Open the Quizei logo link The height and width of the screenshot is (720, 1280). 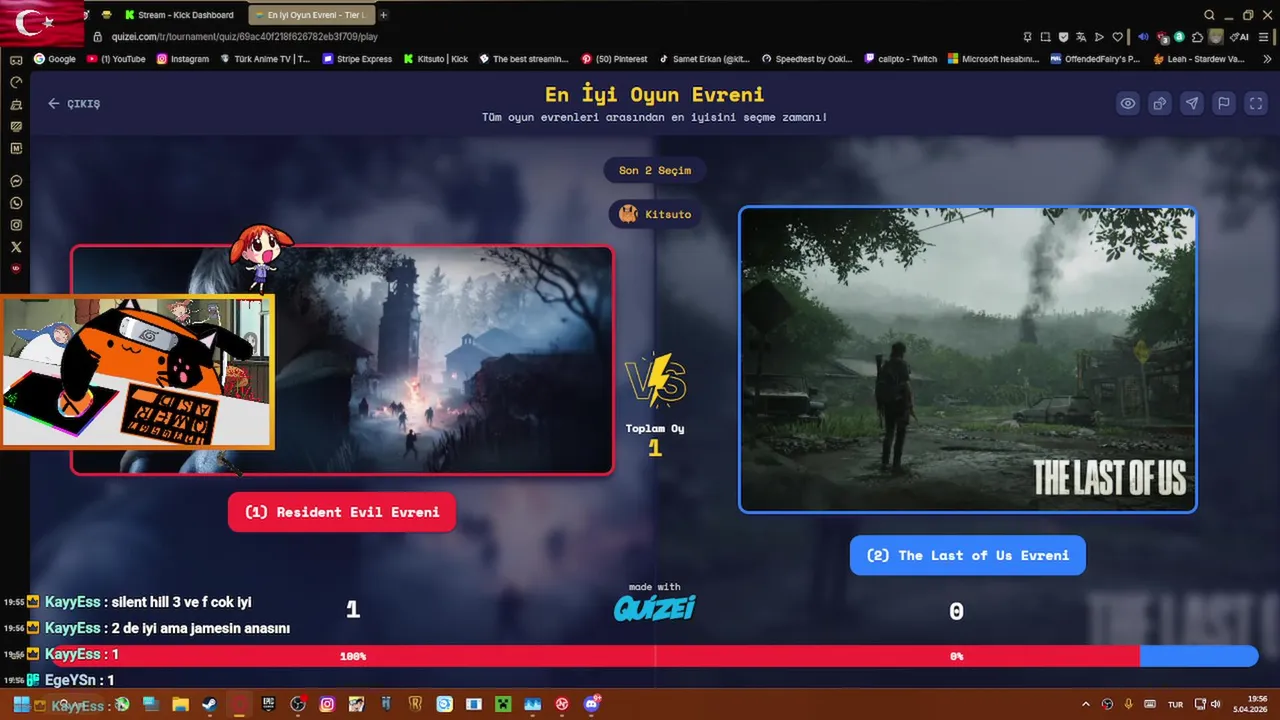pos(655,607)
